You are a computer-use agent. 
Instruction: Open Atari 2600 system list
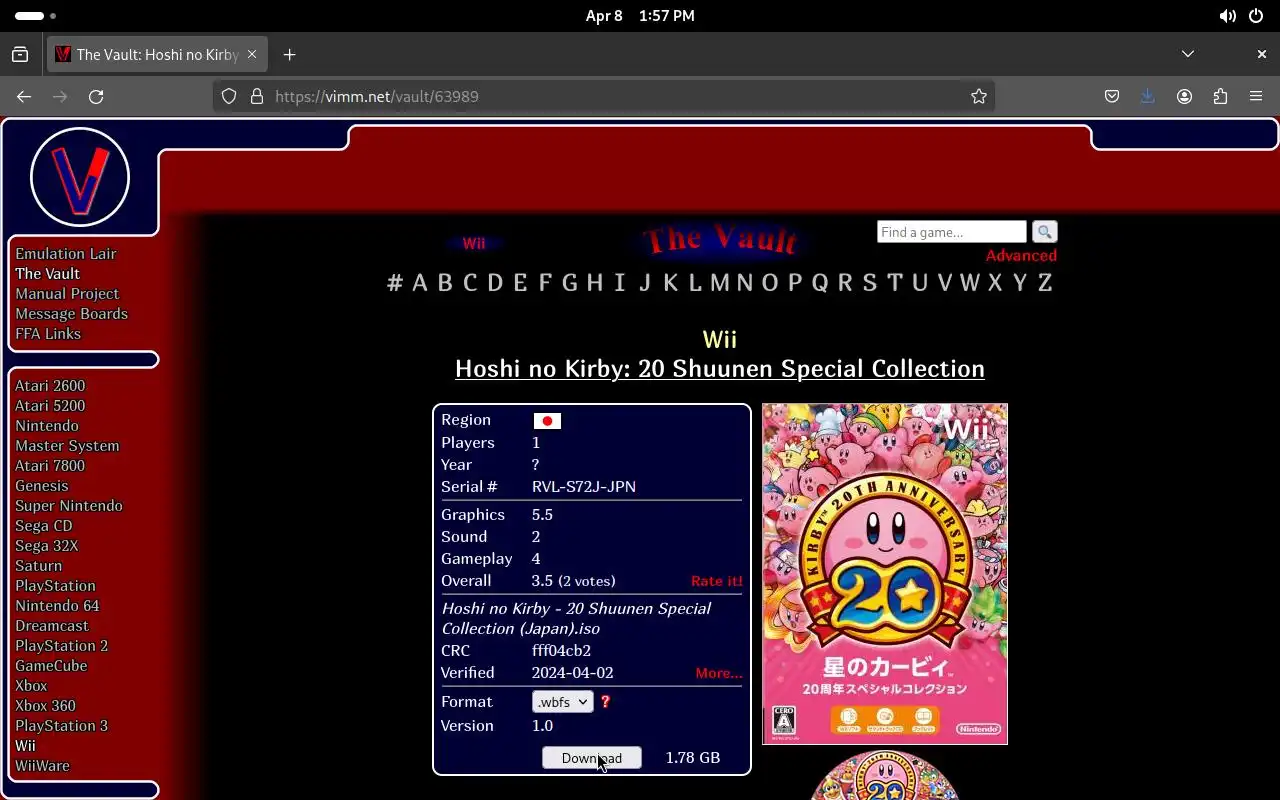(x=50, y=386)
